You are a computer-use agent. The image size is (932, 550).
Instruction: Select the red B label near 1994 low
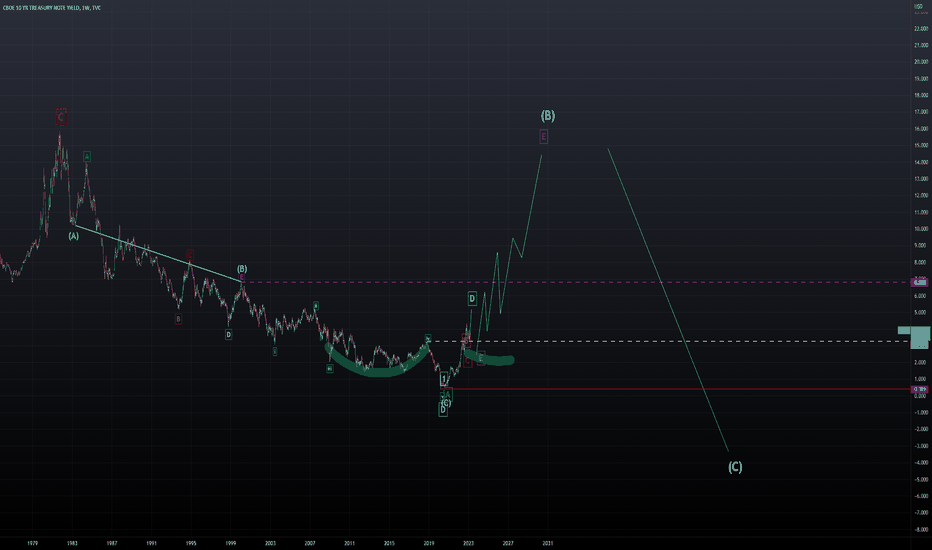point(178,319)
